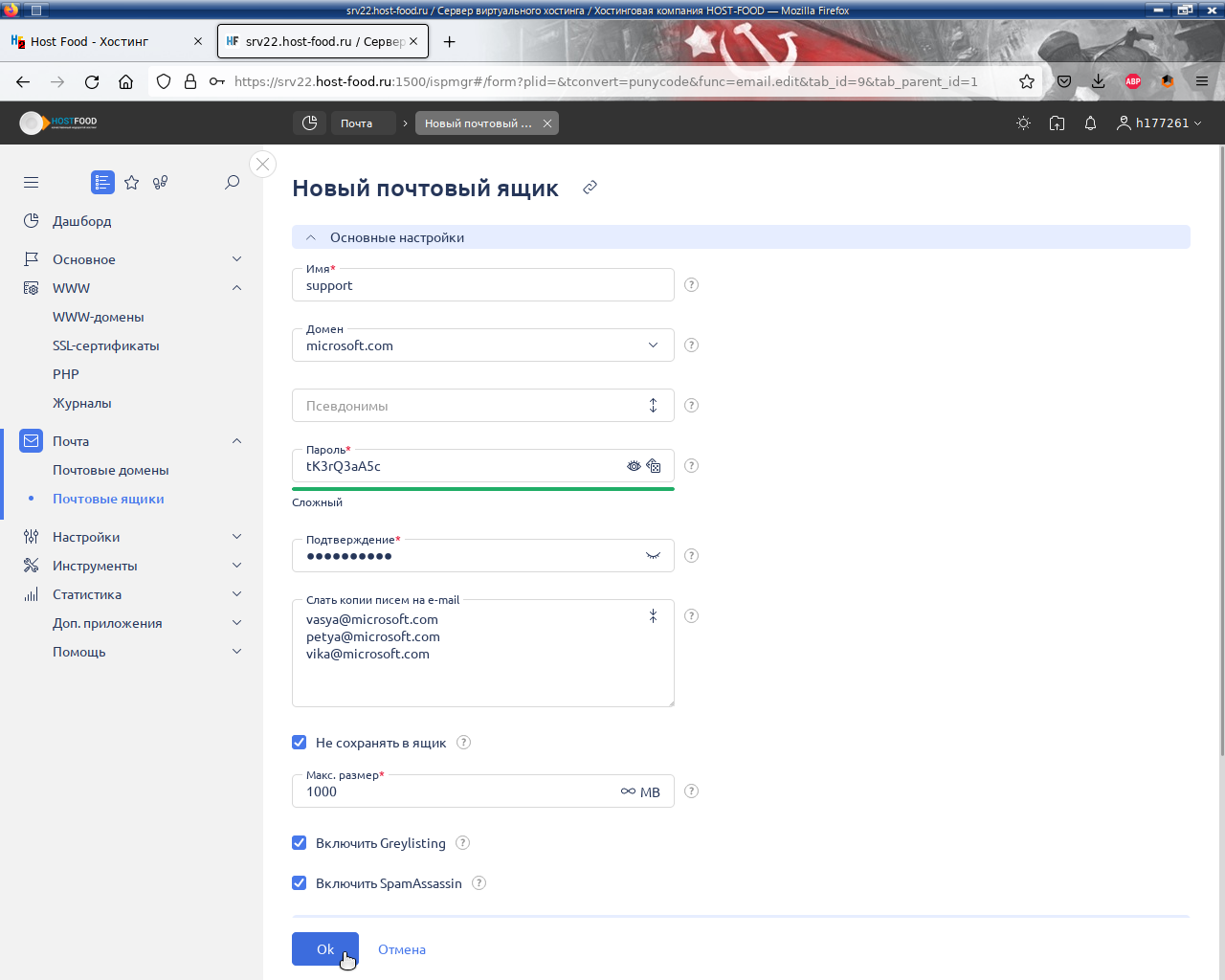
Task: Click the dashboard icon in top bar
Action: coord(309,122)
